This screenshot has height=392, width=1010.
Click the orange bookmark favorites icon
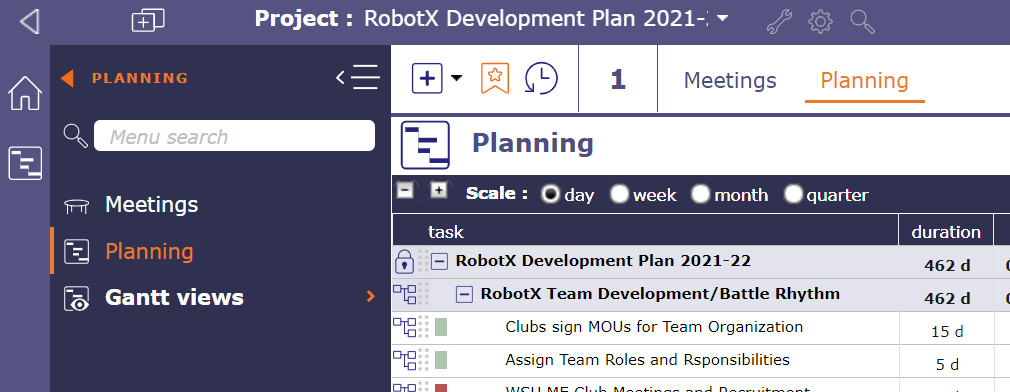pos(495,79)
